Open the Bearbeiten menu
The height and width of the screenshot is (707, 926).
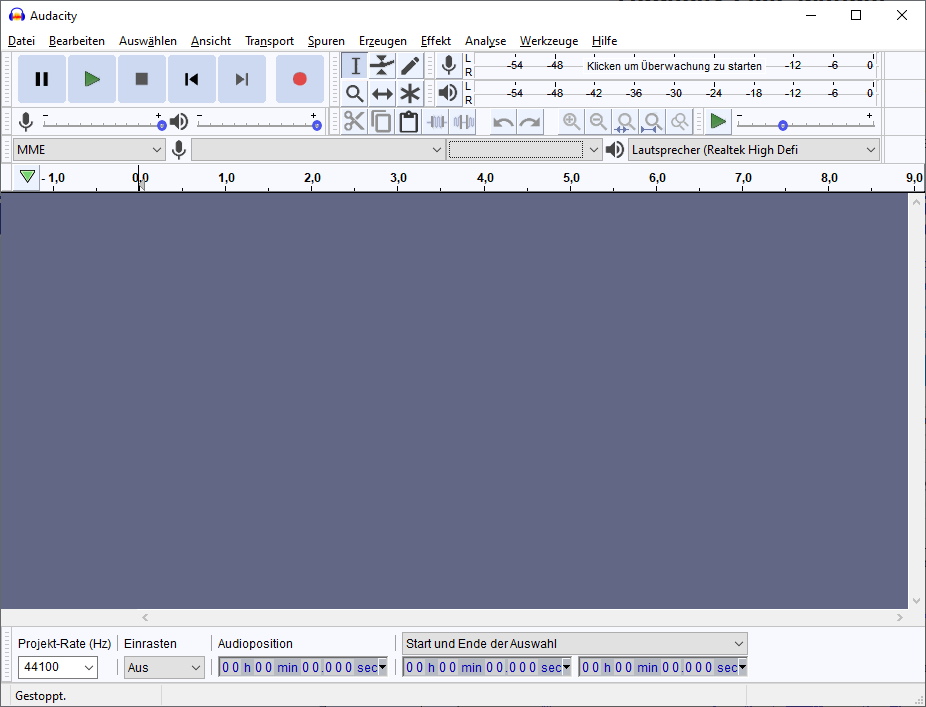point(77,41)
